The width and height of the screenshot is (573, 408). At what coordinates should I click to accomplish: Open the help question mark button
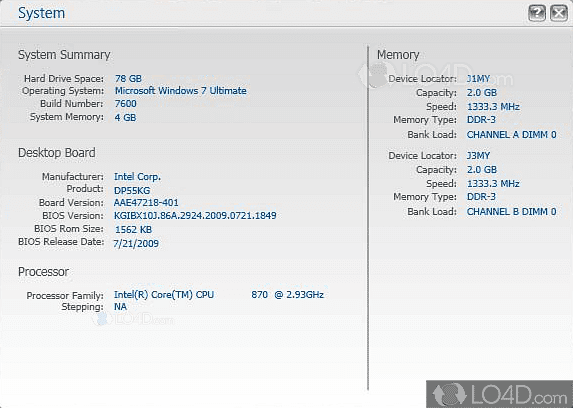coord(537,13)
